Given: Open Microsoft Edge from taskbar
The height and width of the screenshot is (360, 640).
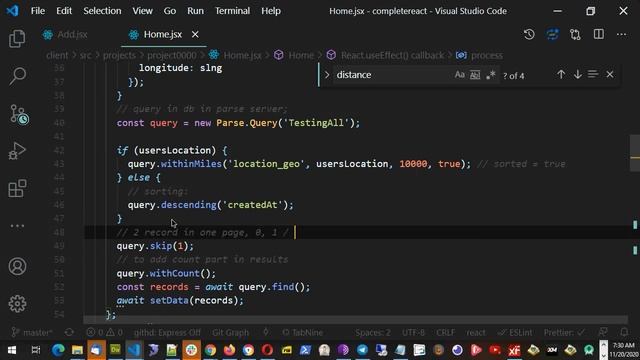Looking at the screenshot, I should click(x=58, y=350).
